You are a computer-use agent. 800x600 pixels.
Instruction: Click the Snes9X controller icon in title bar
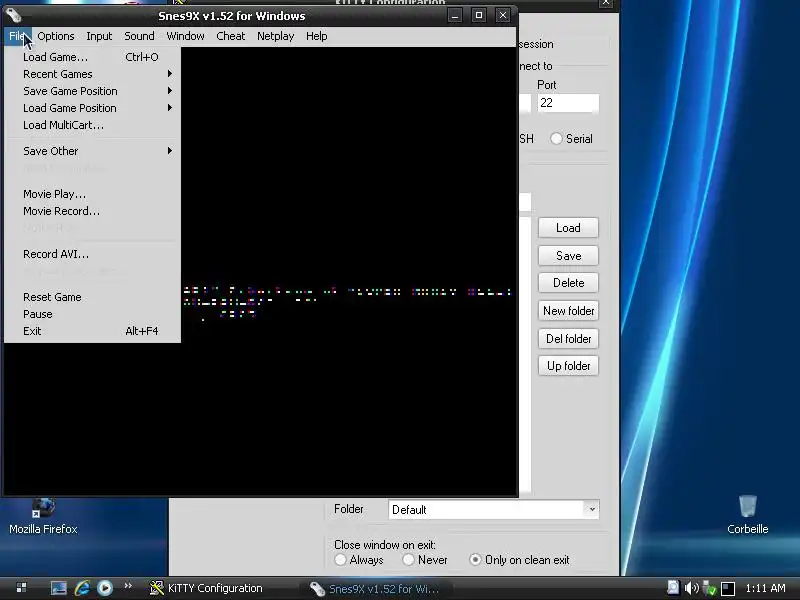point(14,15)
